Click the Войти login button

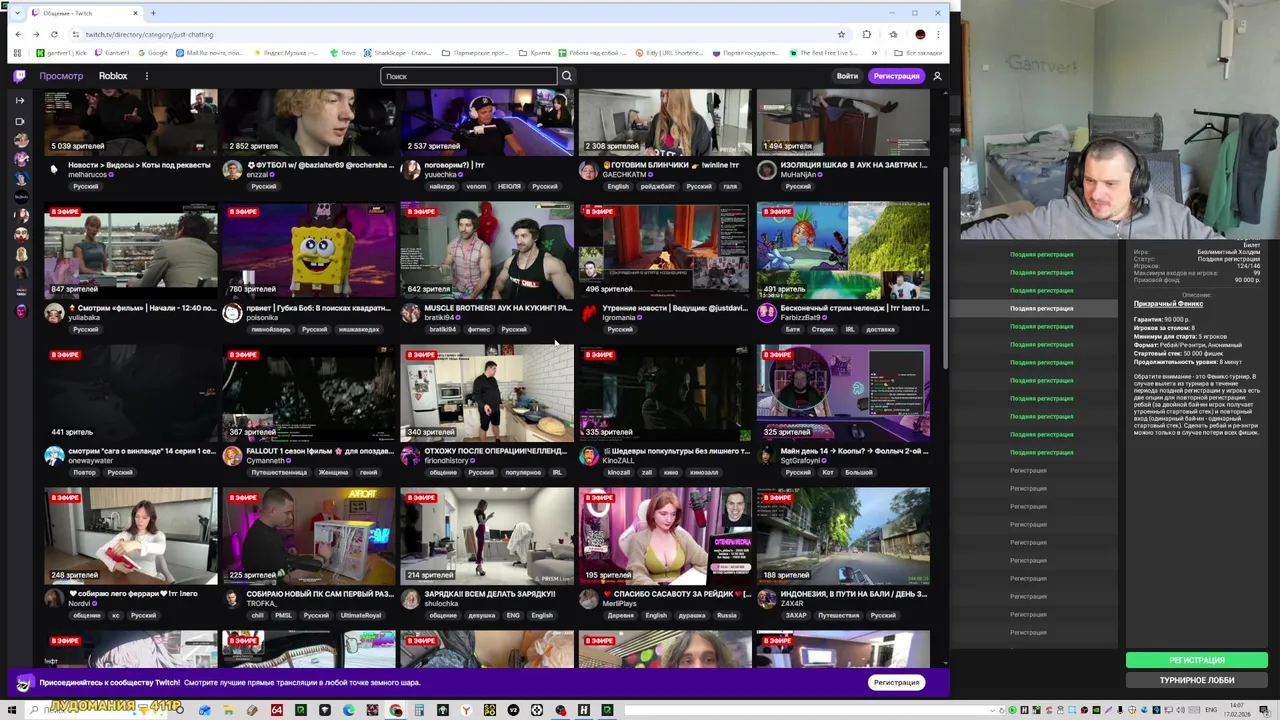(x=847, y=76)
